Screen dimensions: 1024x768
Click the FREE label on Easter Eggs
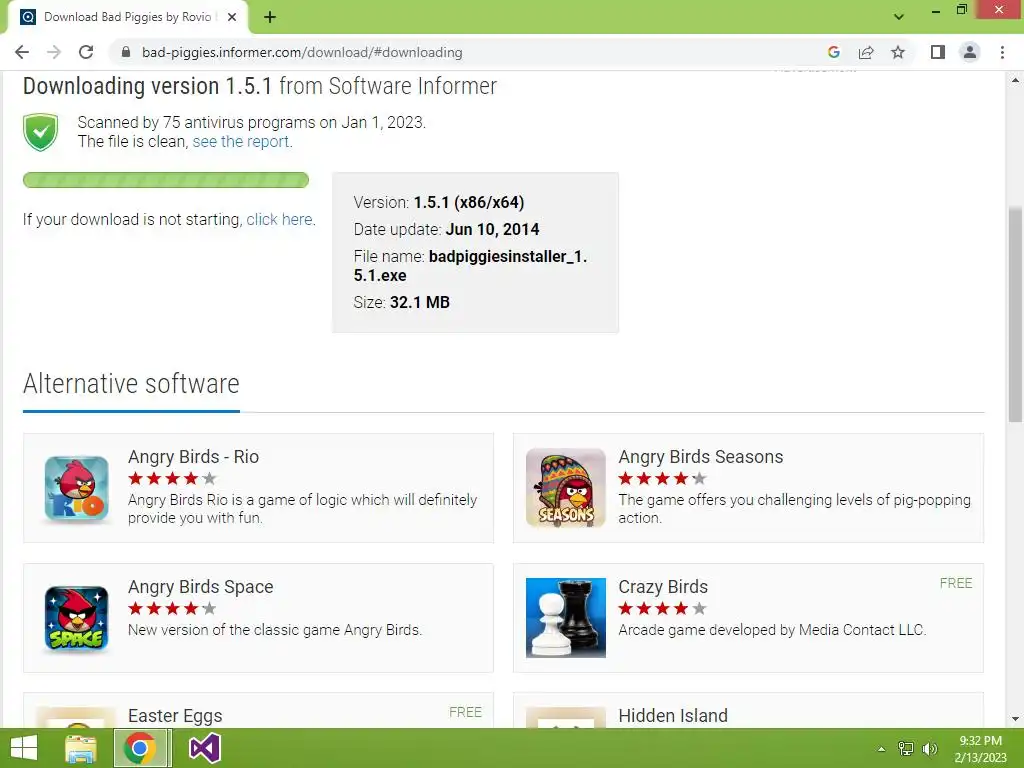tap(466, 712)
